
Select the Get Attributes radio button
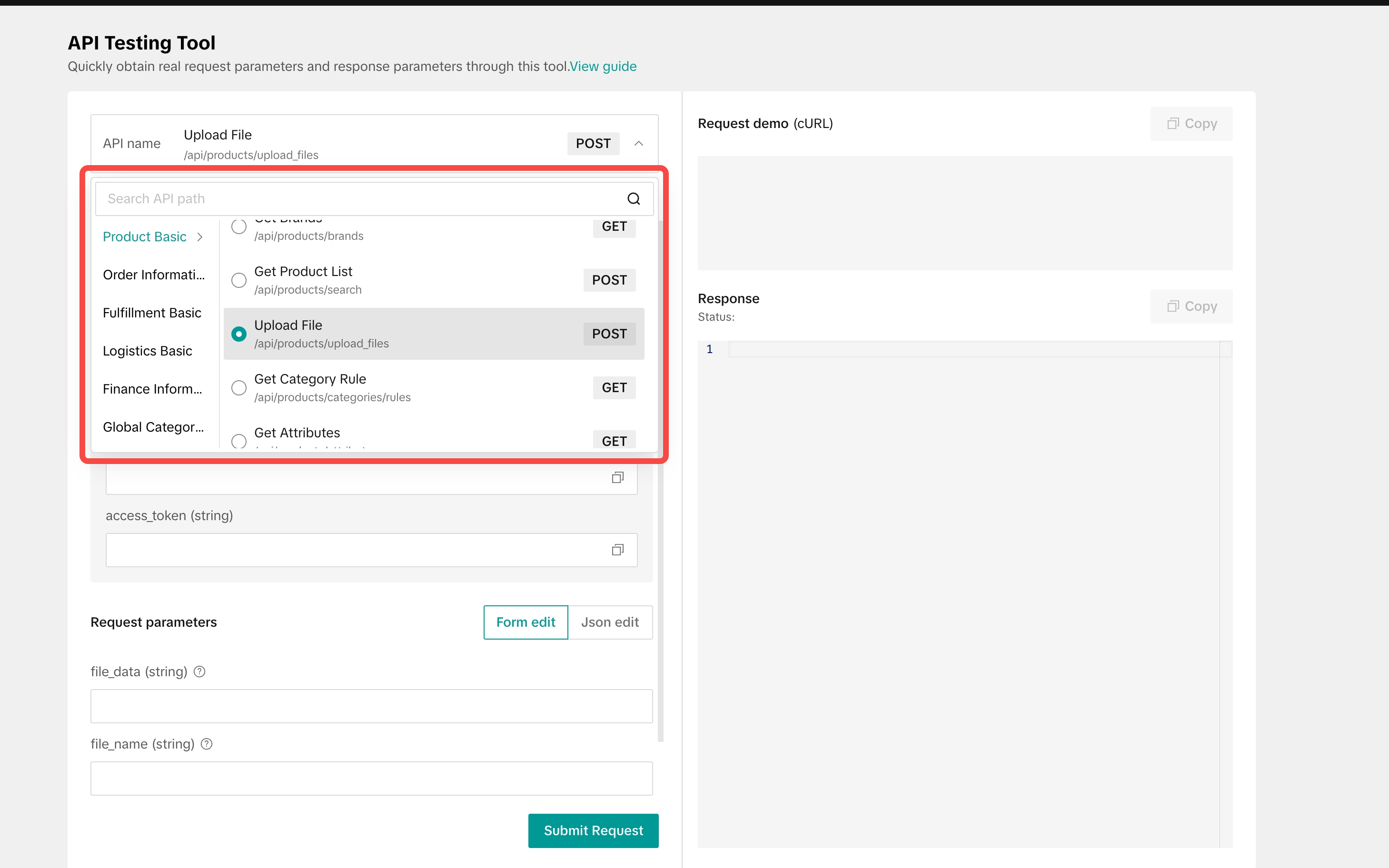pos(239,441)
